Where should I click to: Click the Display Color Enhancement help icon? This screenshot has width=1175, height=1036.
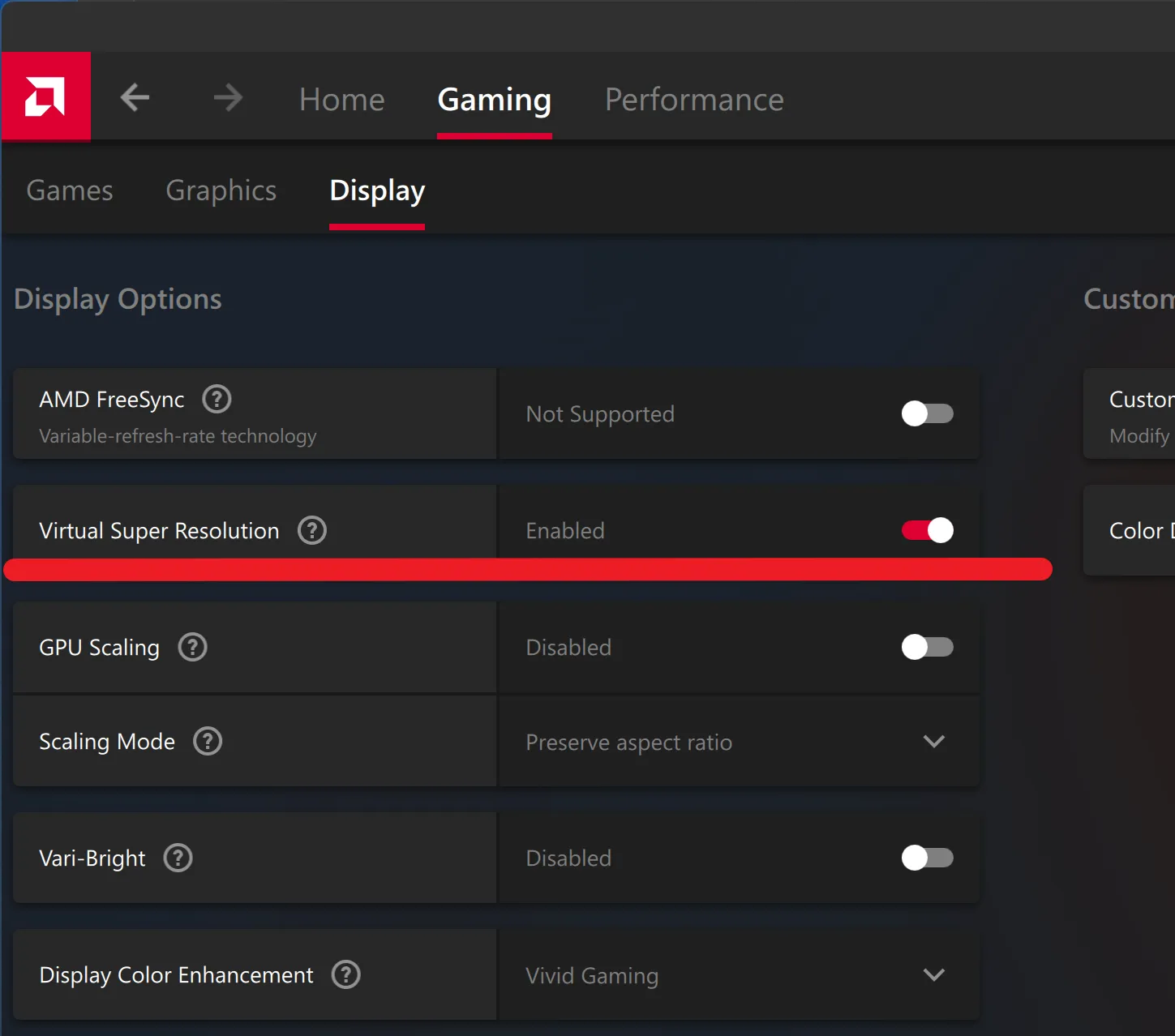(x=346, y=974)
